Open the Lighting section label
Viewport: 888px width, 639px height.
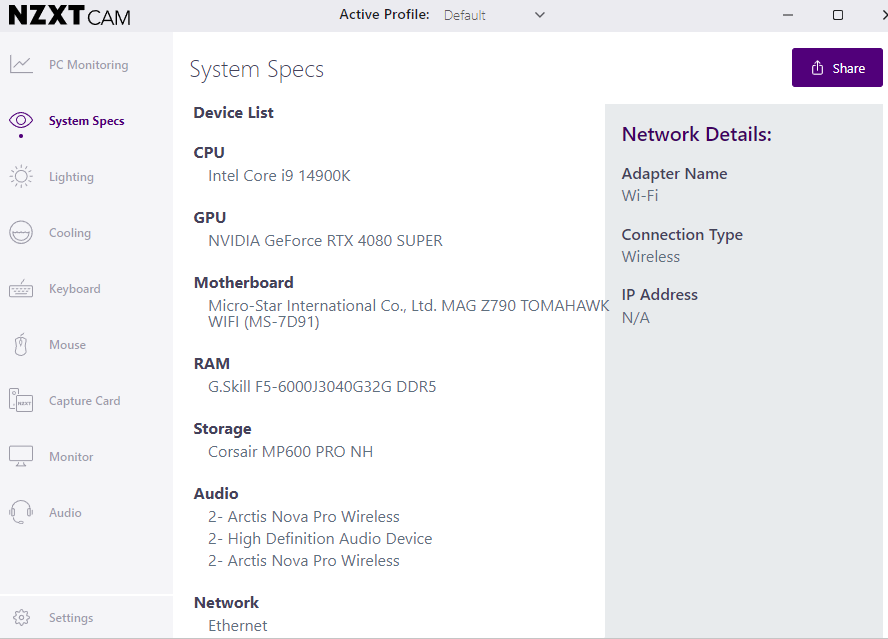point(71,177)
